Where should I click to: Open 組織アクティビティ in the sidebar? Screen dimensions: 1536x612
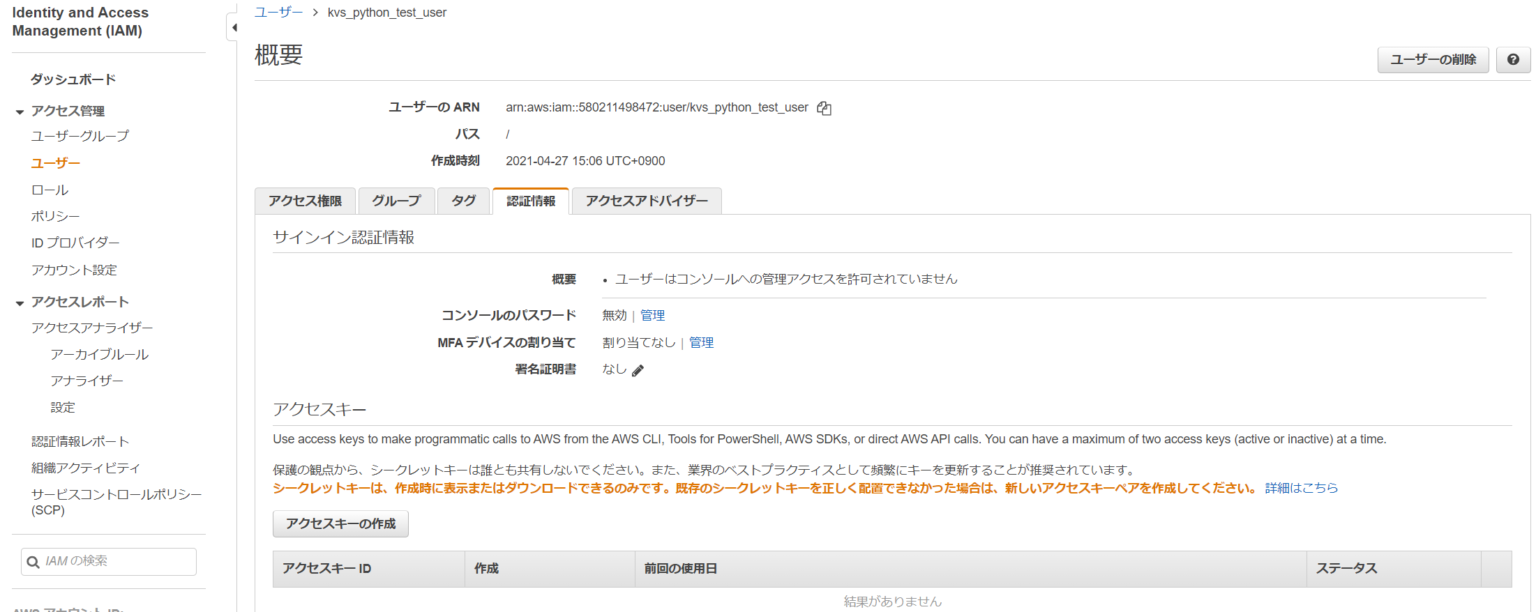(x=86, y=468)
